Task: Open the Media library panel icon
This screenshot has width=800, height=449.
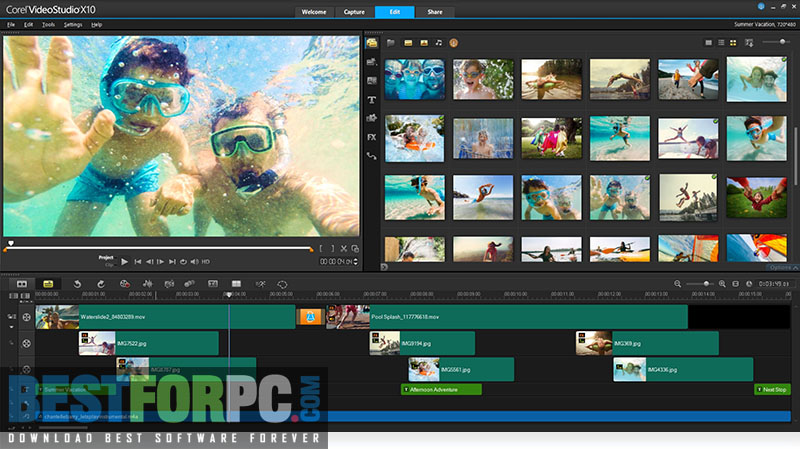Action: pyautogui.click(x=372, y=43)
